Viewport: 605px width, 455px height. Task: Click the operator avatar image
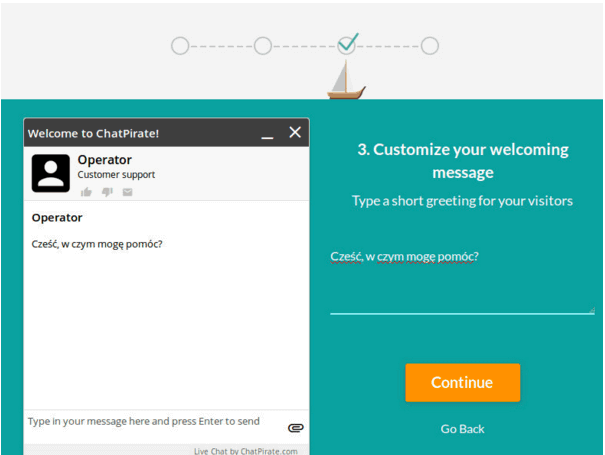pos(51,173)
